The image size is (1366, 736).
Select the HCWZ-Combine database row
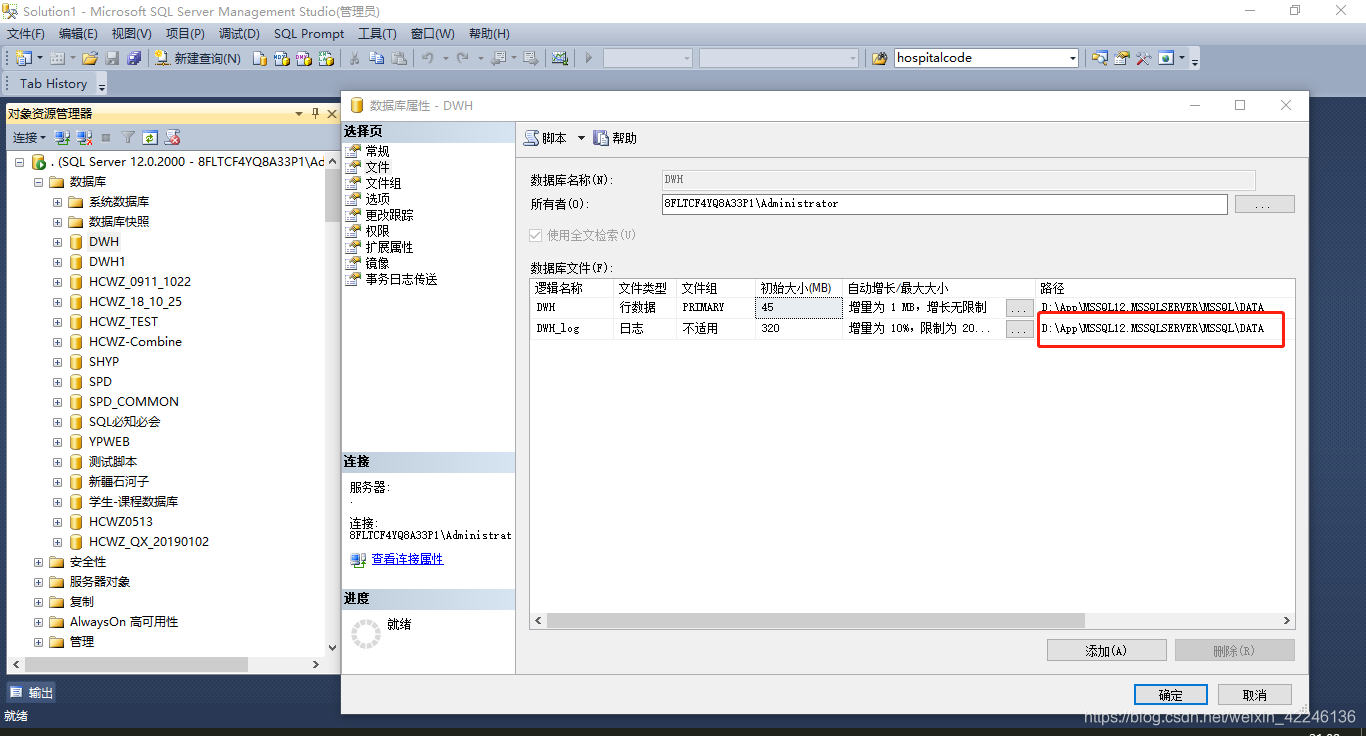click(x=135, y=342)
